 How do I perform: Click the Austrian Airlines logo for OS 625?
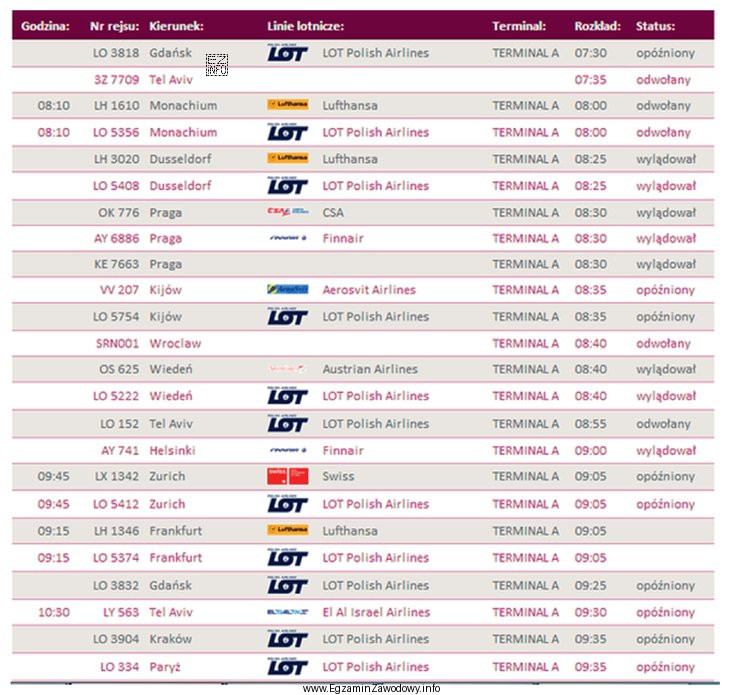(x=287, y=369)
